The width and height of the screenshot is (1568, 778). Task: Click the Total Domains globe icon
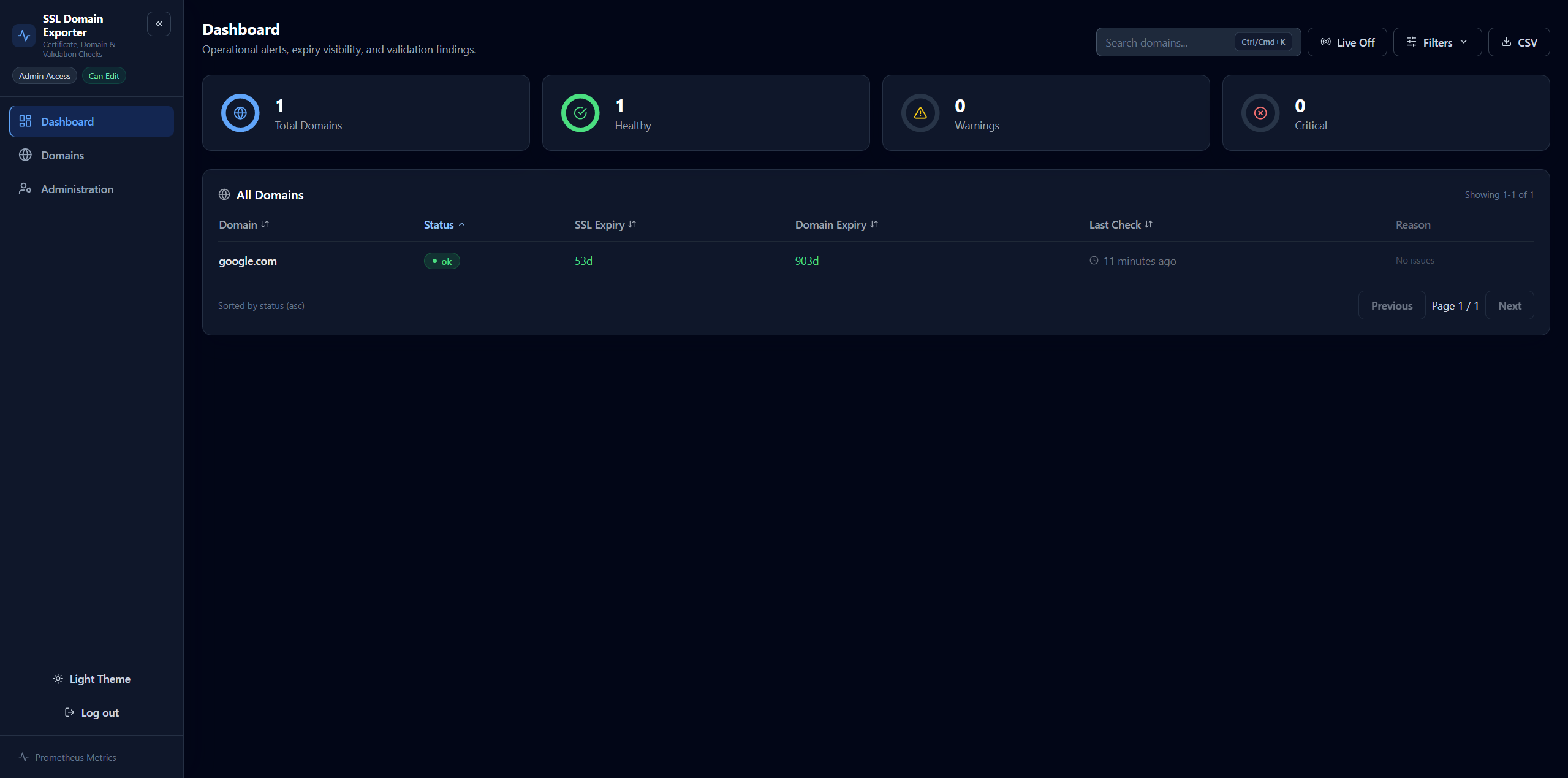pos(240,113)
